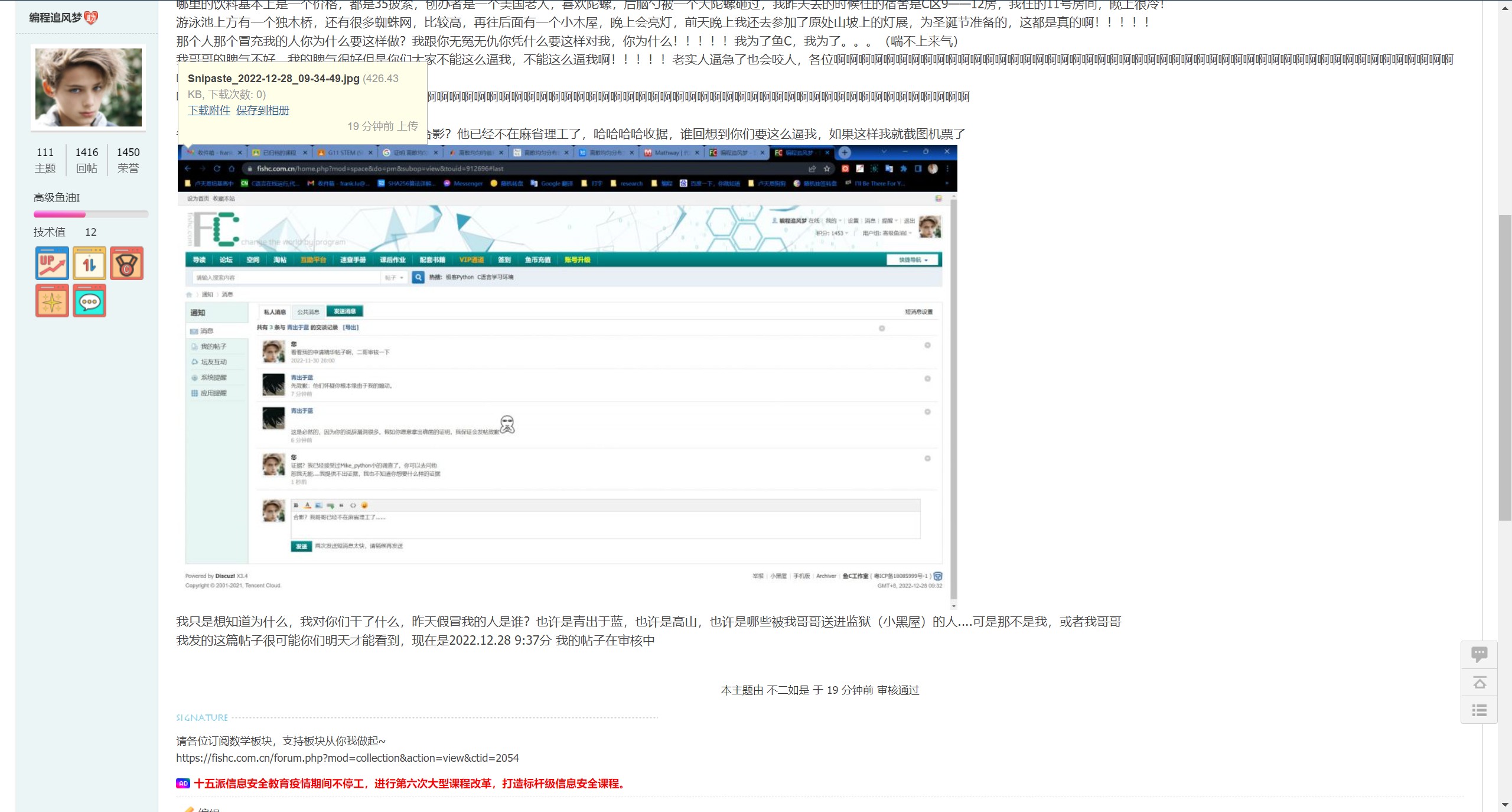The width and height of the screenshot is (1512, 812).
Task: Click the SIGNATURE section label
Action: [x=202, y=717]
